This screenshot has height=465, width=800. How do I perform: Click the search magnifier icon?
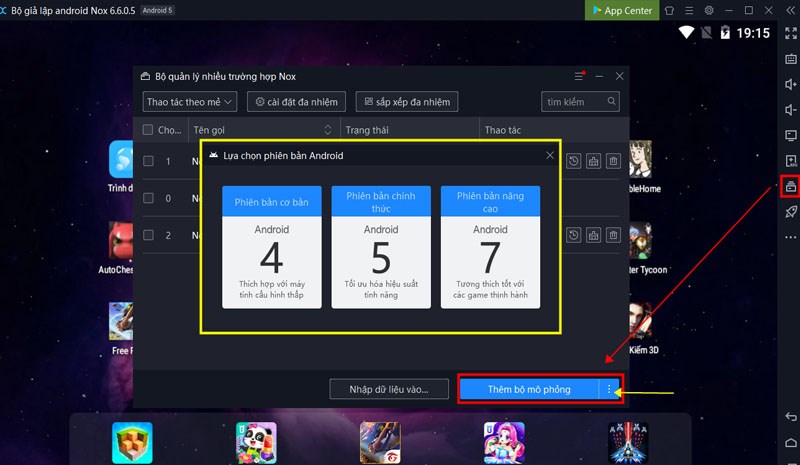611,101
